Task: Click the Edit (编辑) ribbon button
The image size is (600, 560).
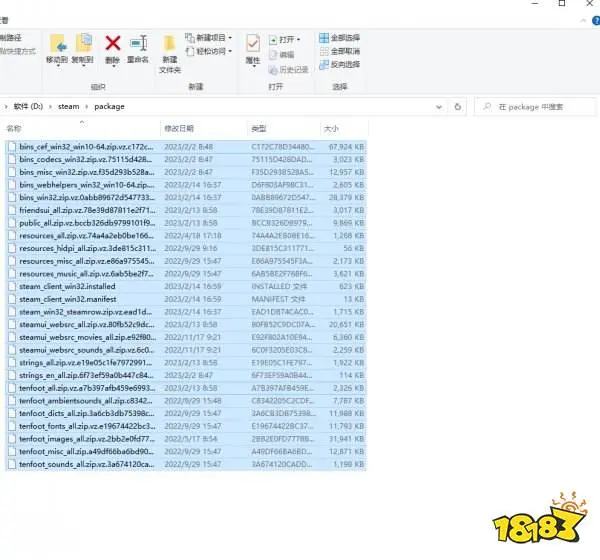Action: tap(287, 54)
